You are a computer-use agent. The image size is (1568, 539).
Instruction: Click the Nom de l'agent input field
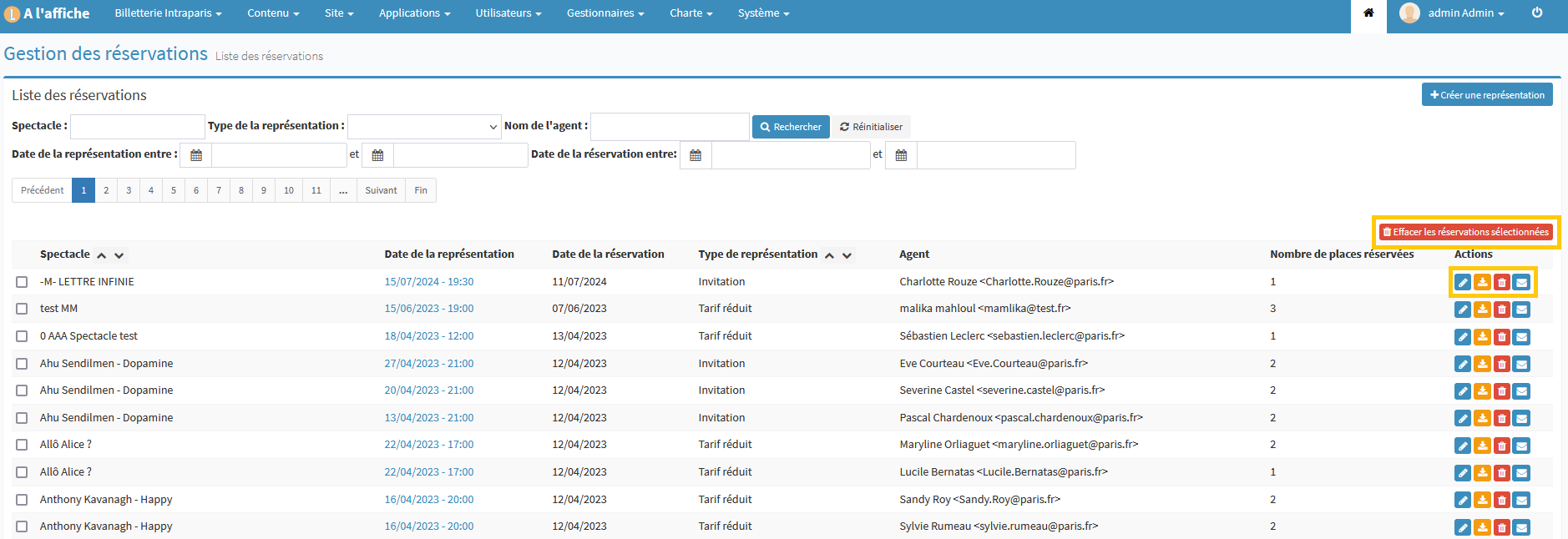click(x=670, y=127)
